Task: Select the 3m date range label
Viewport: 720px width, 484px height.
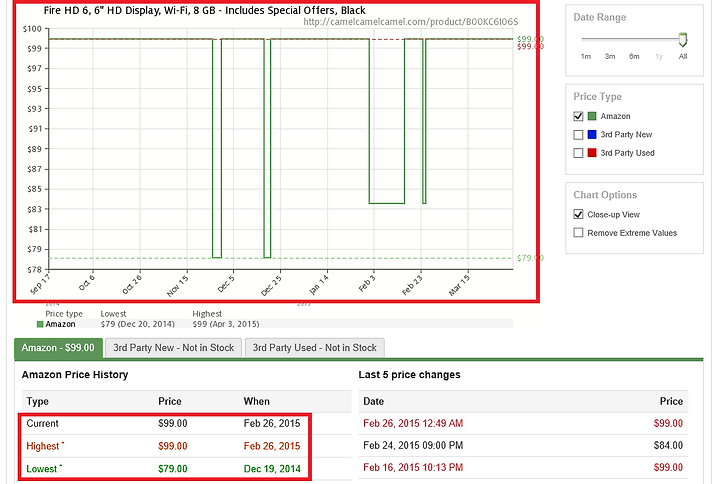Action: [610, 56]
